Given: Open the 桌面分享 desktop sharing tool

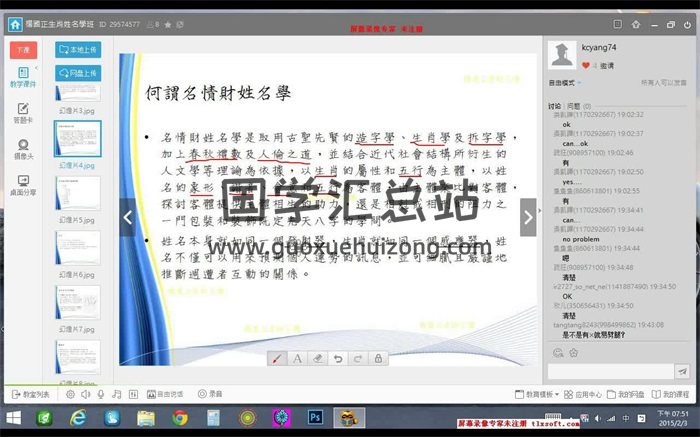Looking at the screenshot, I should point(23,186).
